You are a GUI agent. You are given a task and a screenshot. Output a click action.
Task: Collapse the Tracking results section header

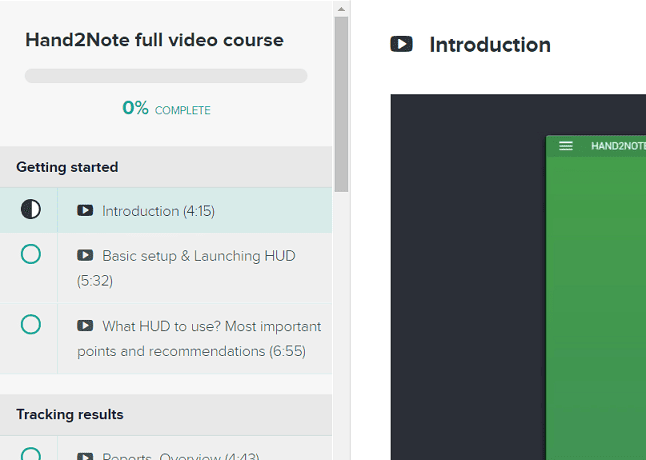(x=70, y=414)
